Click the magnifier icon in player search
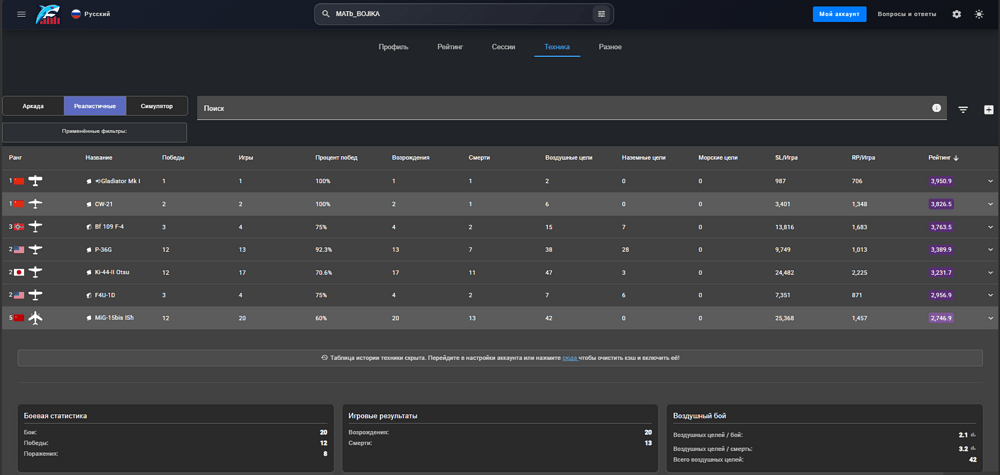Viewport: 1000px width, 475px height. (x=325, y=14)
